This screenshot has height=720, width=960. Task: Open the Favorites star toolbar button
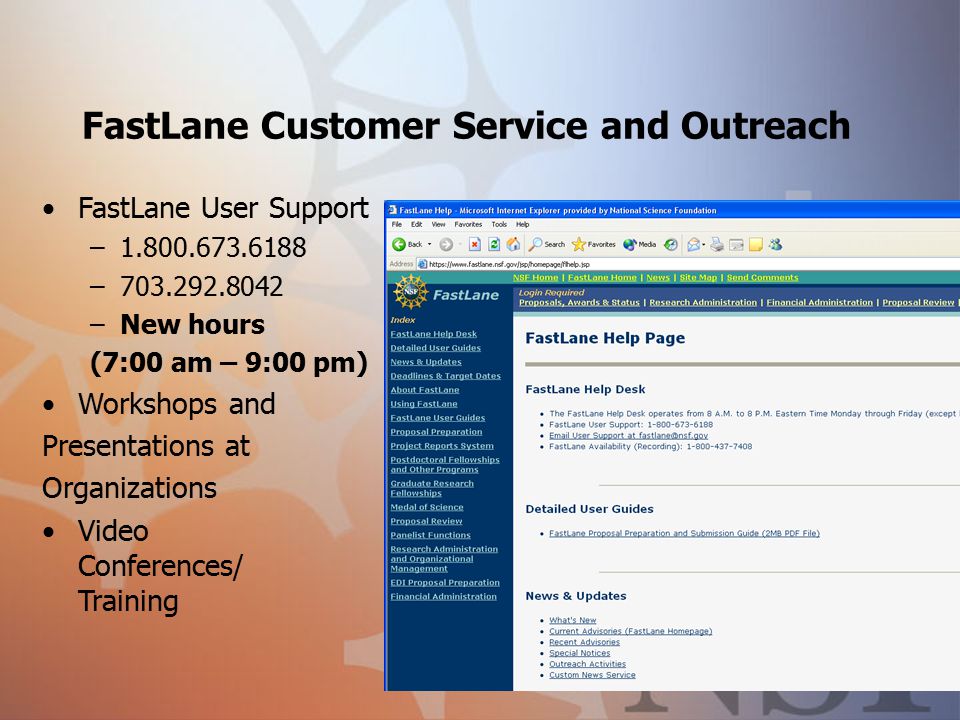point(593,244)
